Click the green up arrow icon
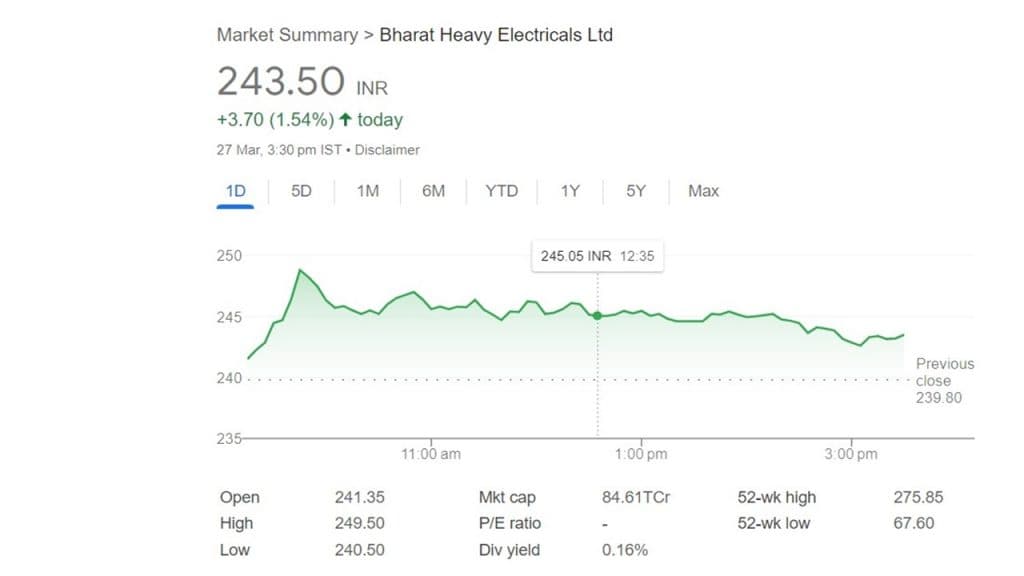Image resolution: width=1024 pixels, height=576 pixels. [345, 120]
